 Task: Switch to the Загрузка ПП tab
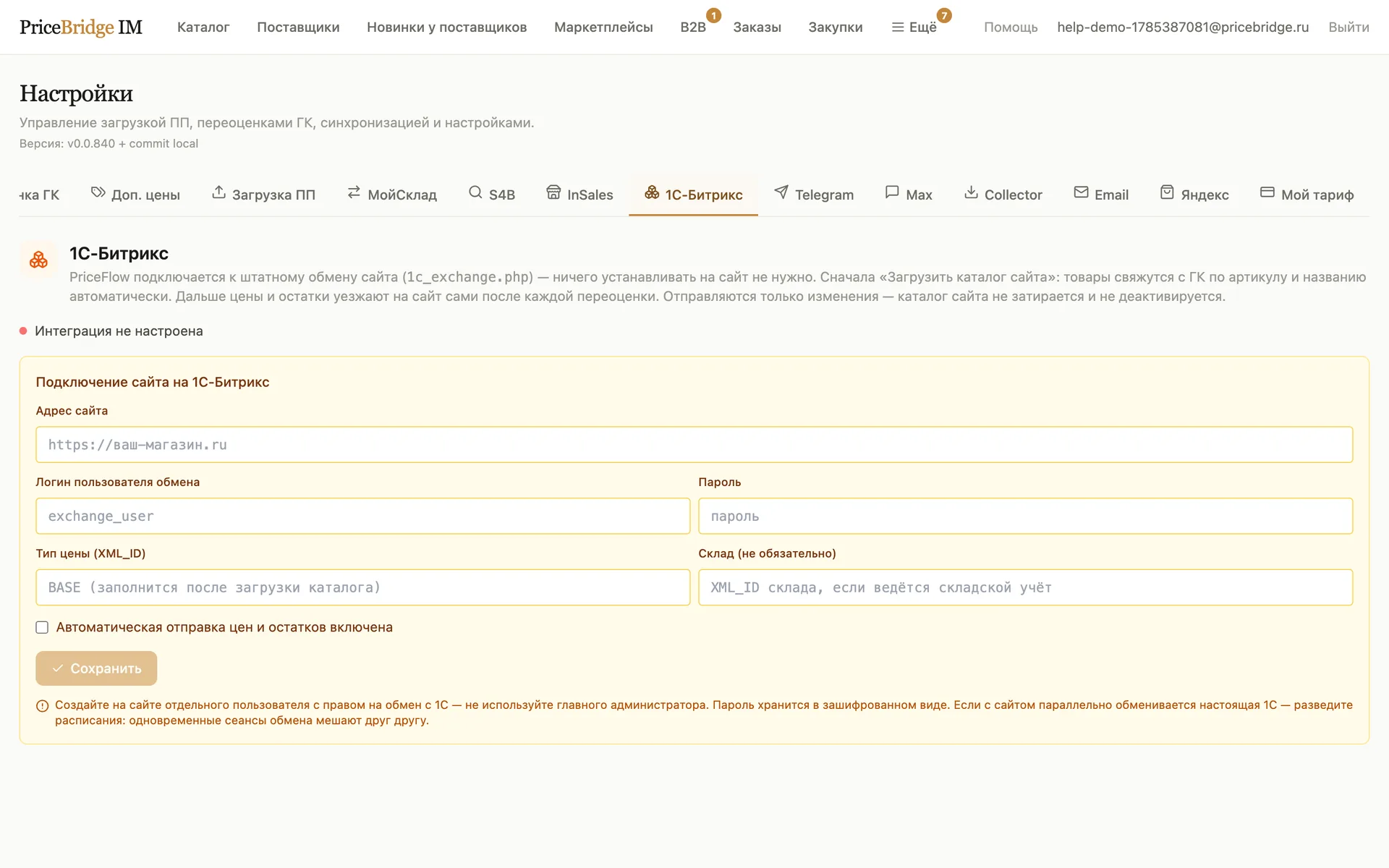[x=263, y=195]
